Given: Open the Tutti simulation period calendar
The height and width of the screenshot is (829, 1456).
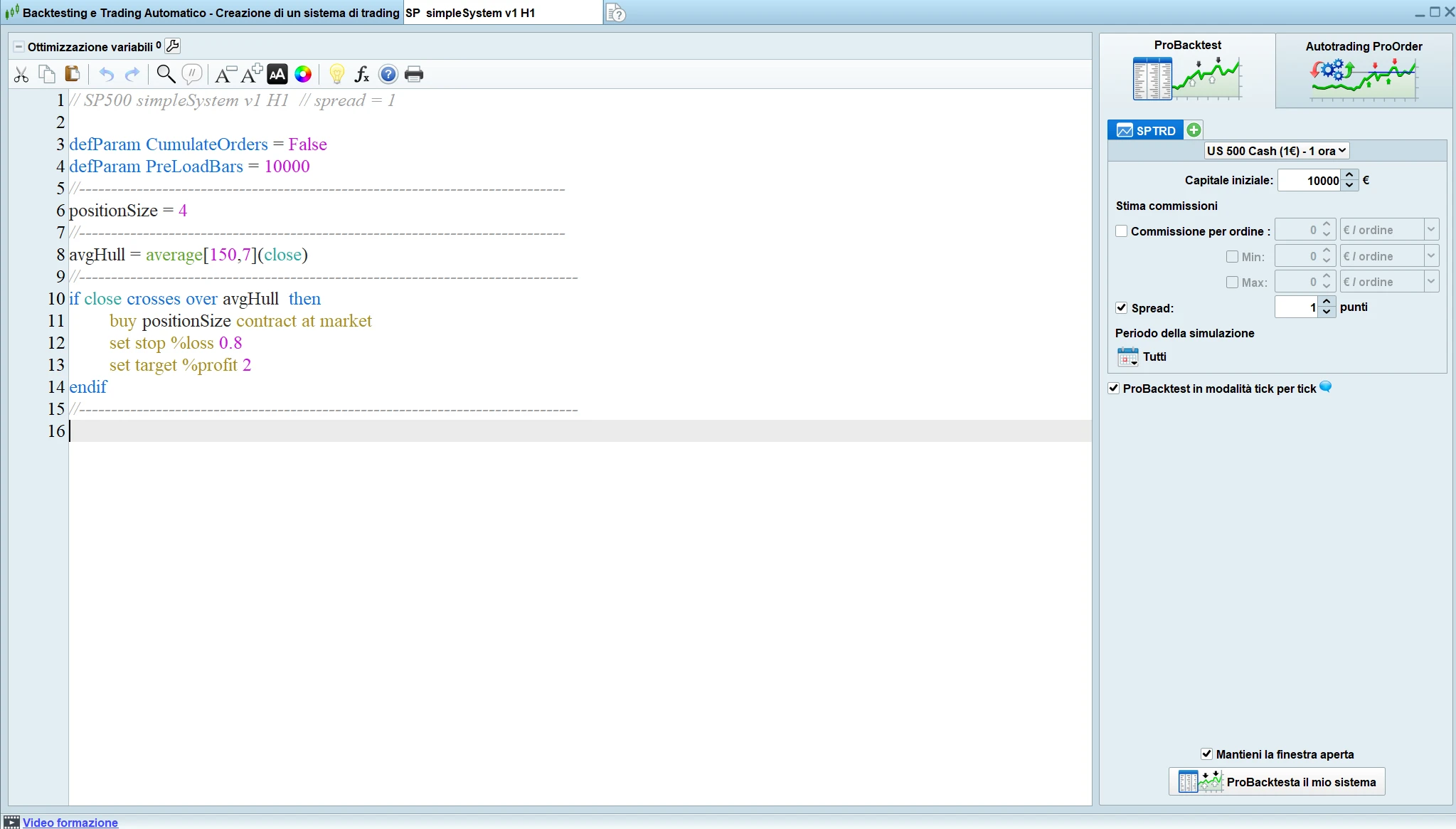Looking at the screenshot, I should [1128, 357].
